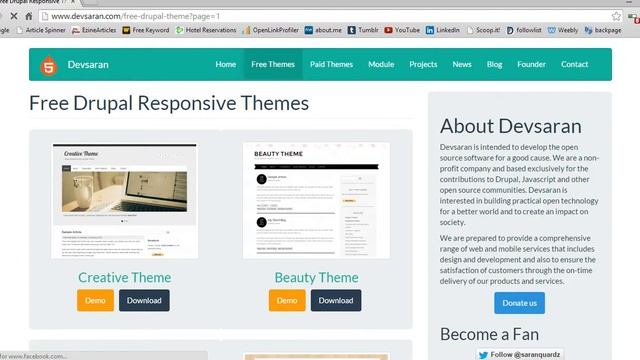This screenshot has width=640, height=360.
Task: Click the Creative Theme preview thumbnail
Action: [124, 201]
